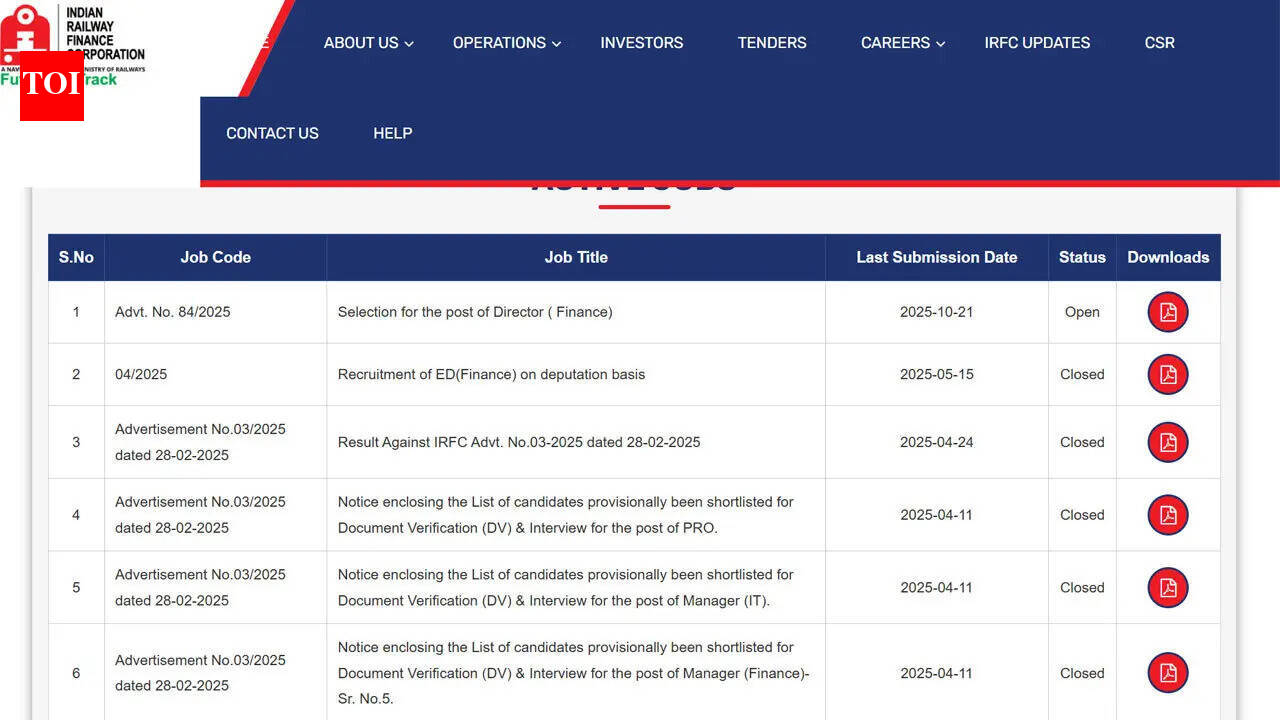Screen dimensions: 1280x720
Task: Open the INVESTORS menu item
Action: pyautogui.click(x=641, y=43)
